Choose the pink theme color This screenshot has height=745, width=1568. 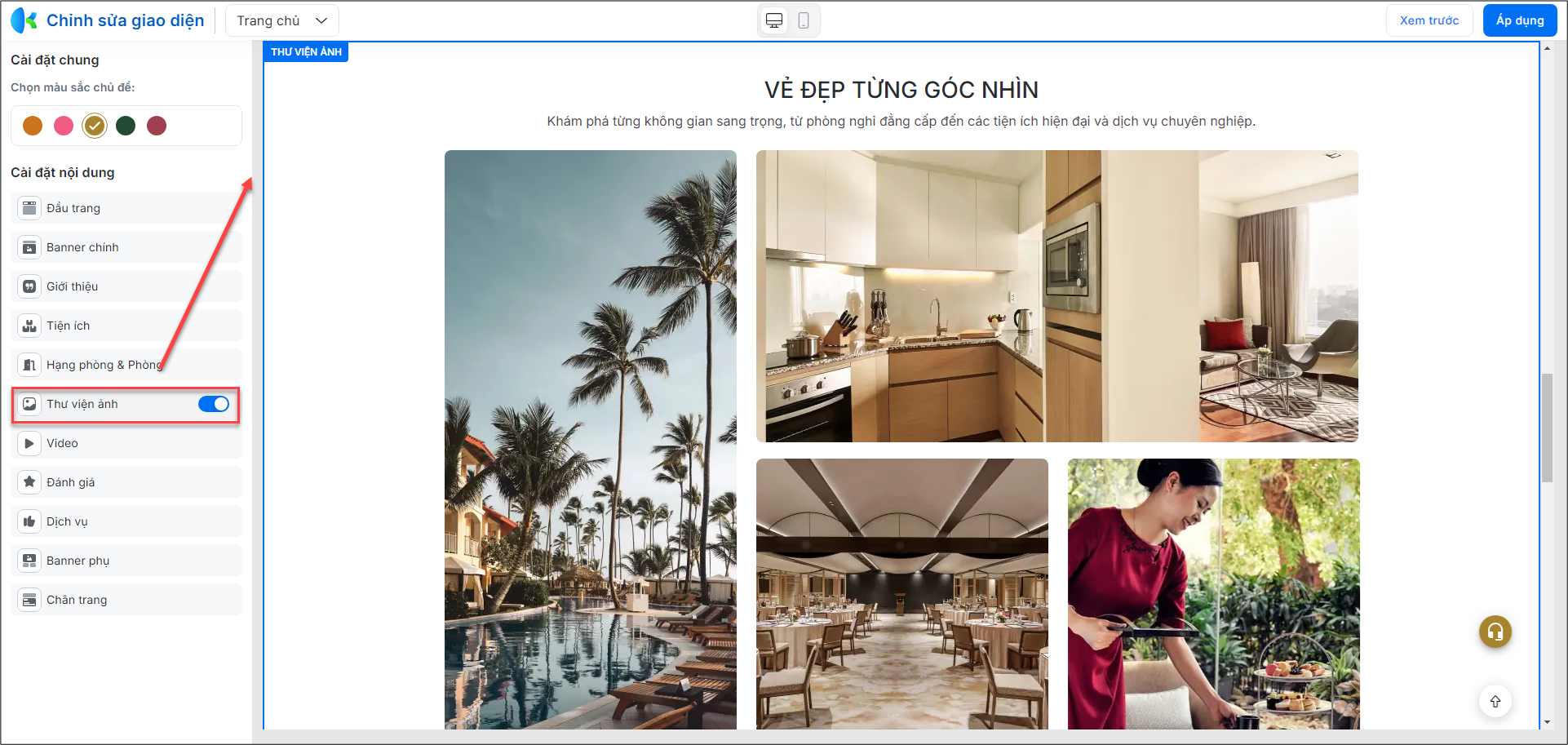(x=64, y=126)
